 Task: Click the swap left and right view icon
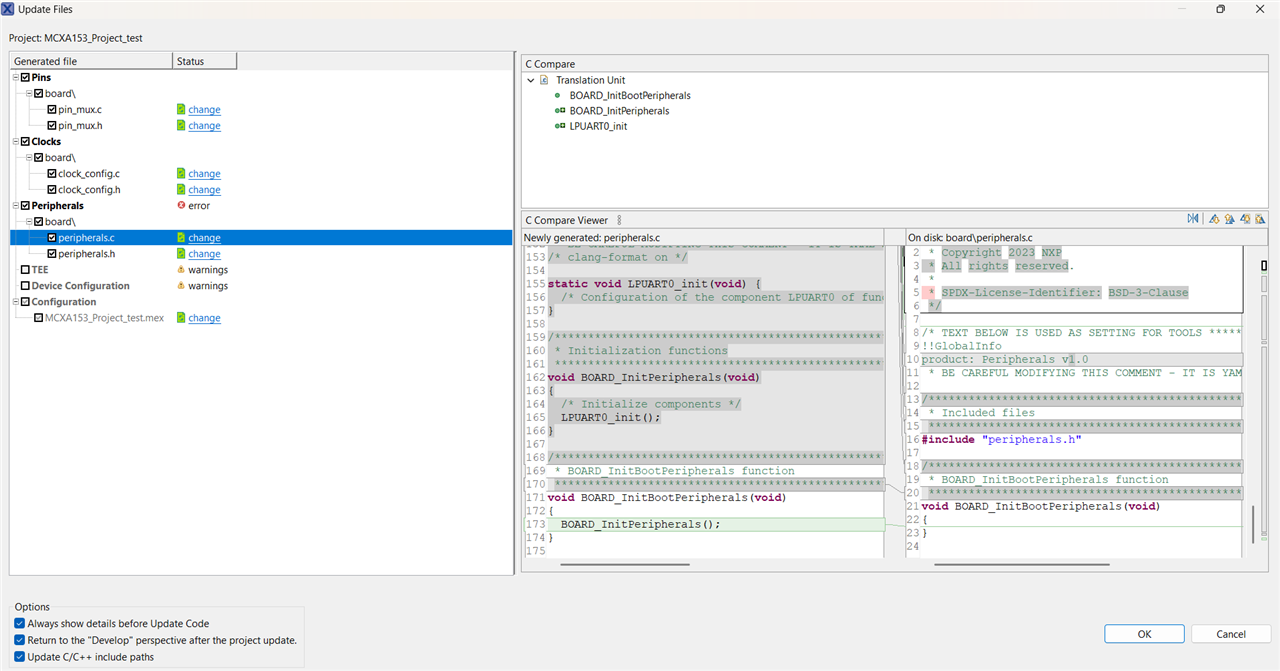point(1193,219)
